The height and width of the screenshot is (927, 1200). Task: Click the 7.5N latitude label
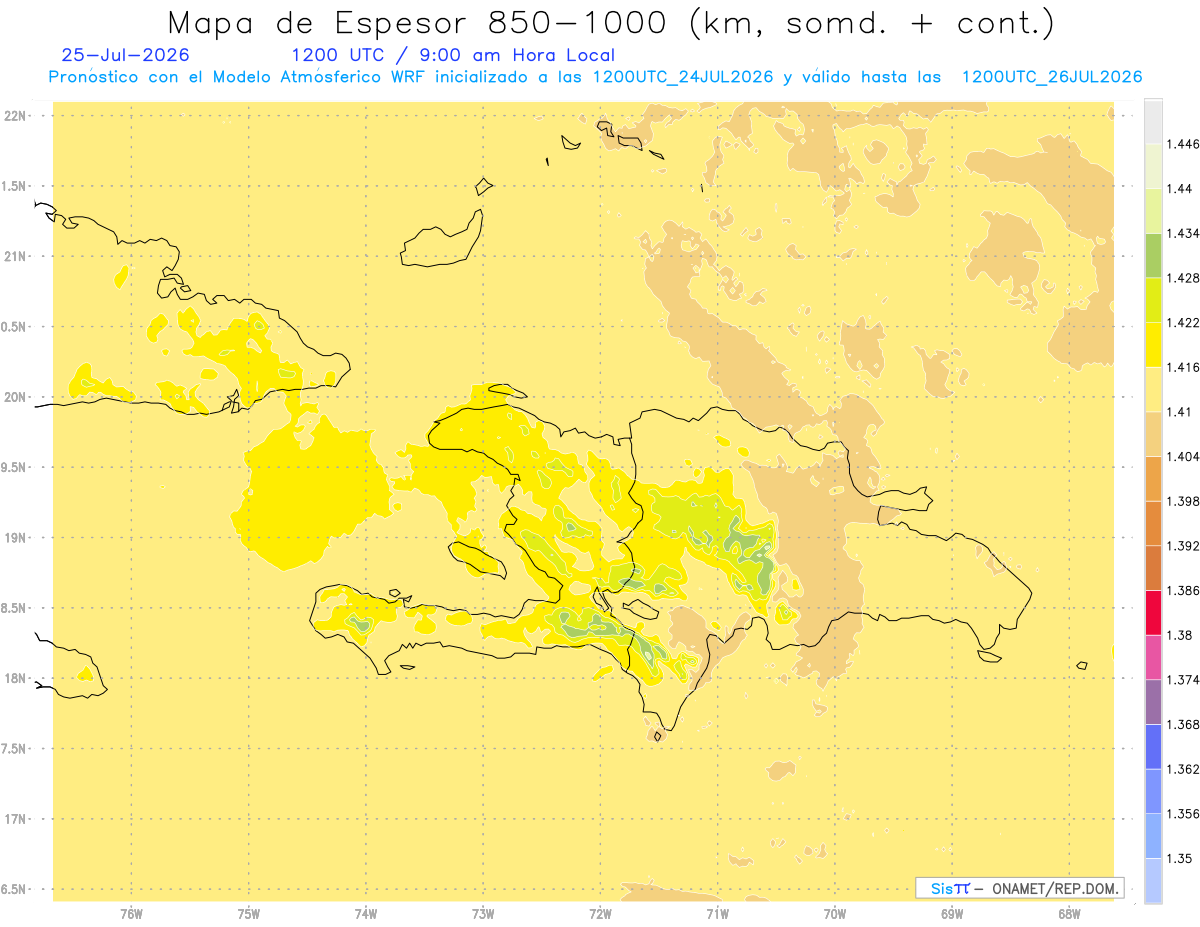14,749
